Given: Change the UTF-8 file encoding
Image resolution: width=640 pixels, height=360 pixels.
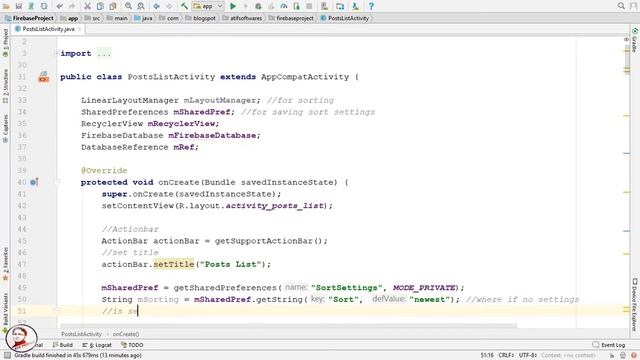Looking at the screenshot, I should 528,355.
